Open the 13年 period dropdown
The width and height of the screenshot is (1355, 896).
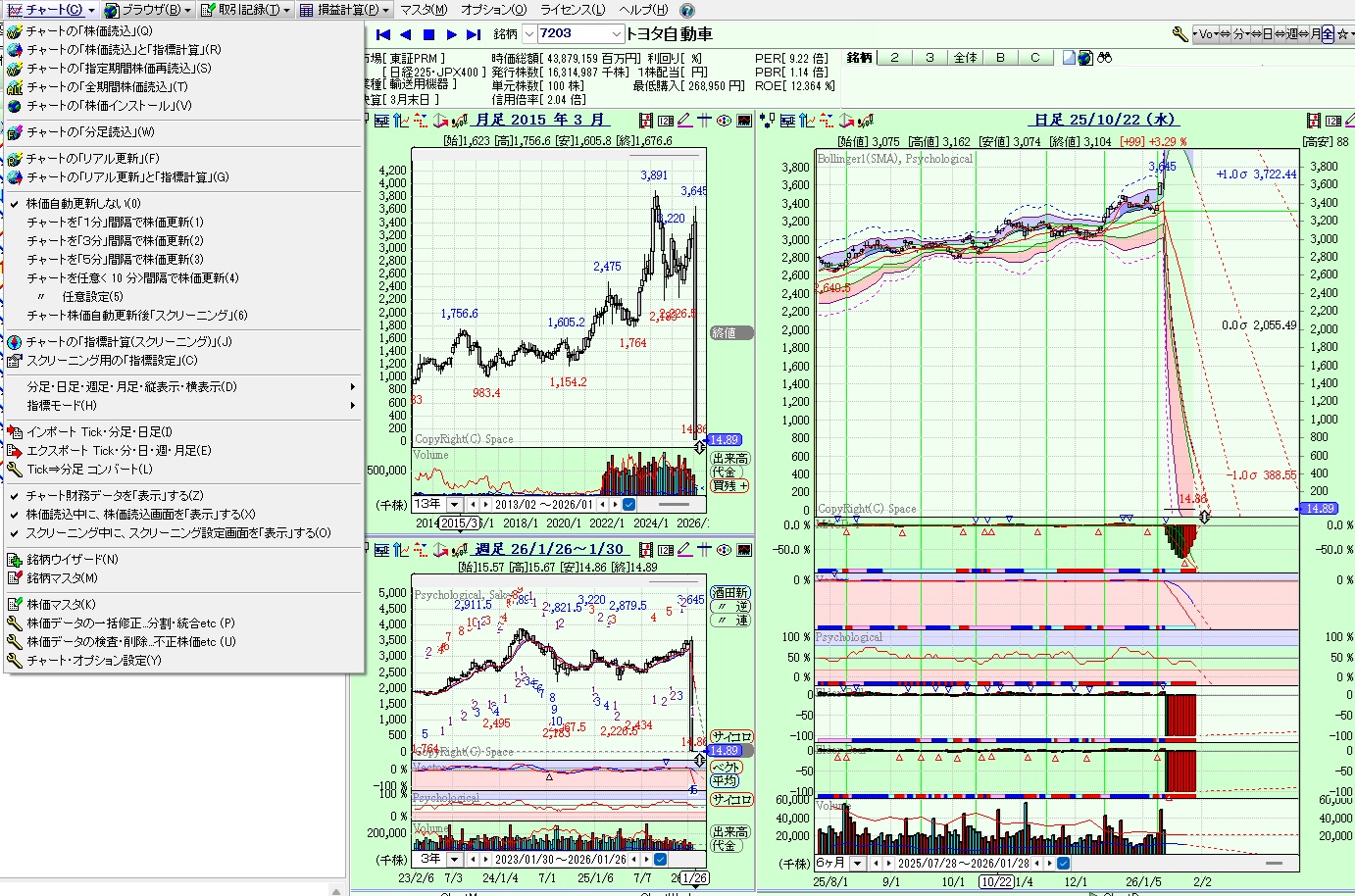point(455,505)
